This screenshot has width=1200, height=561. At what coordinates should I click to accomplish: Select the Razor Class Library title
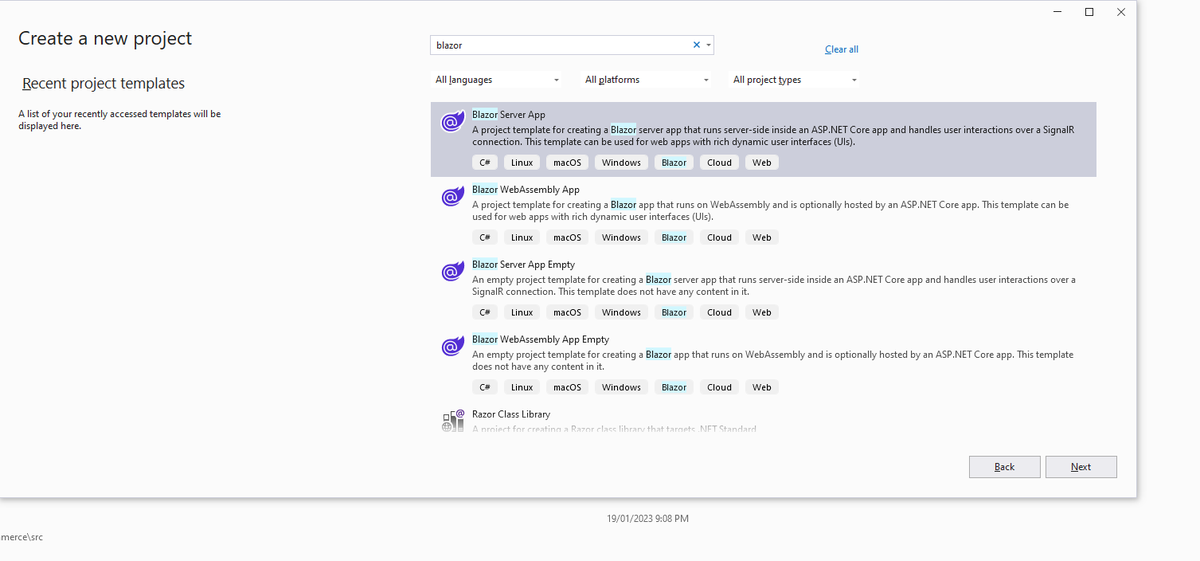click(x=511, y=414)
